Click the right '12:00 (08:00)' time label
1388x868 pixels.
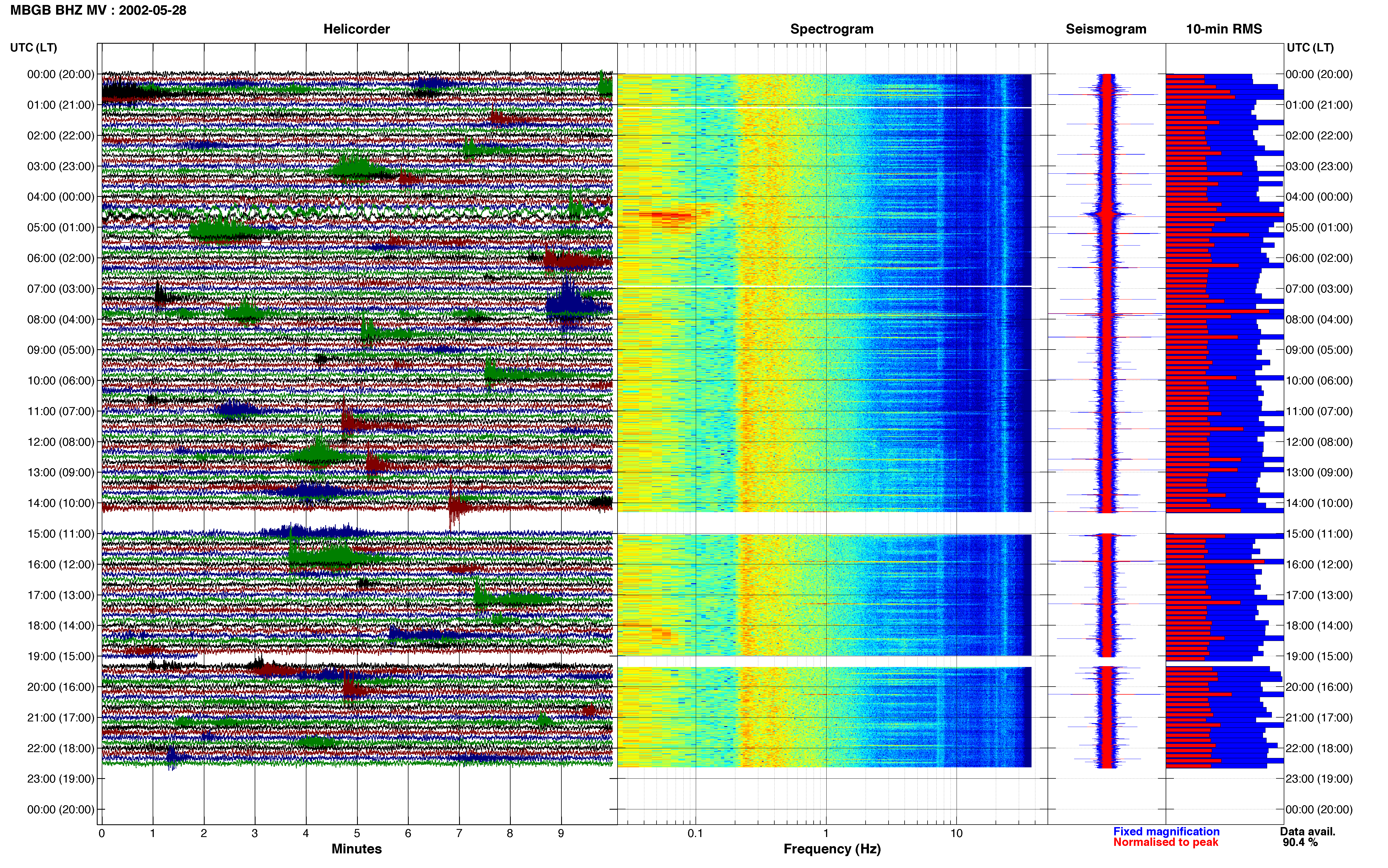coord(1319,442)
